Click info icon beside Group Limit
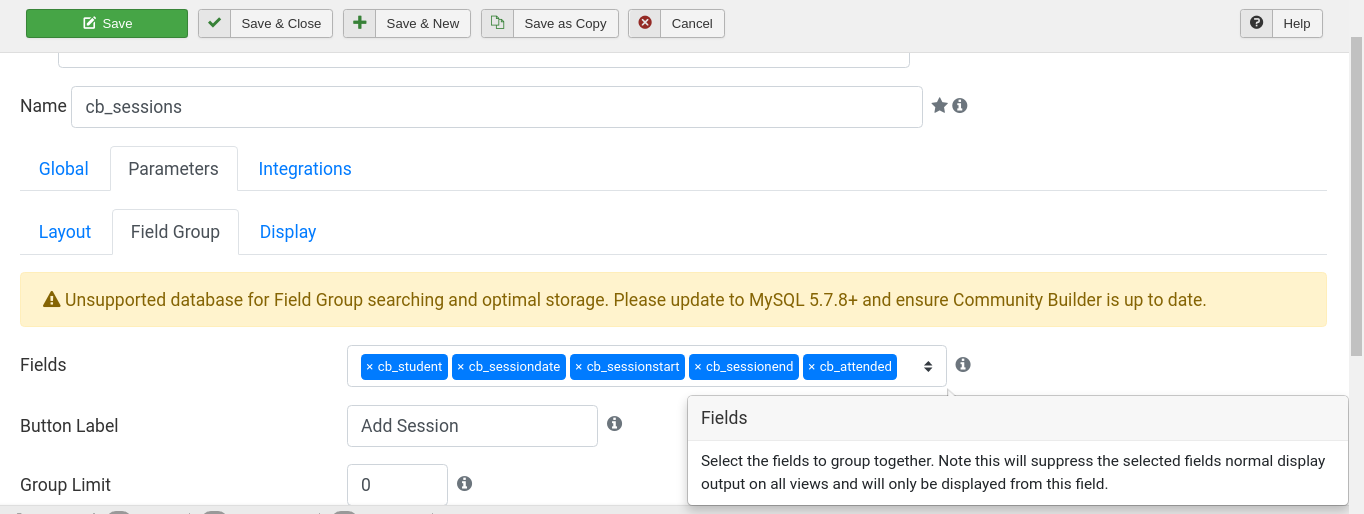 click(465, 483)
